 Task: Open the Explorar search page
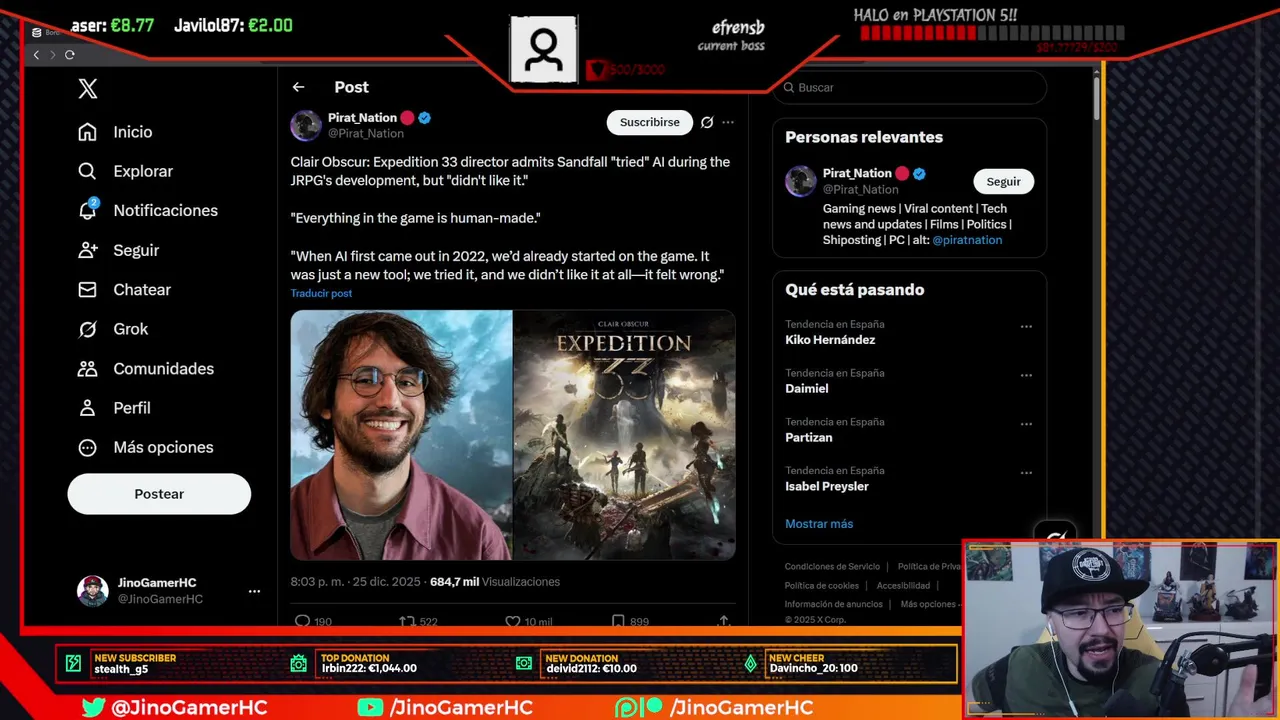125,171
